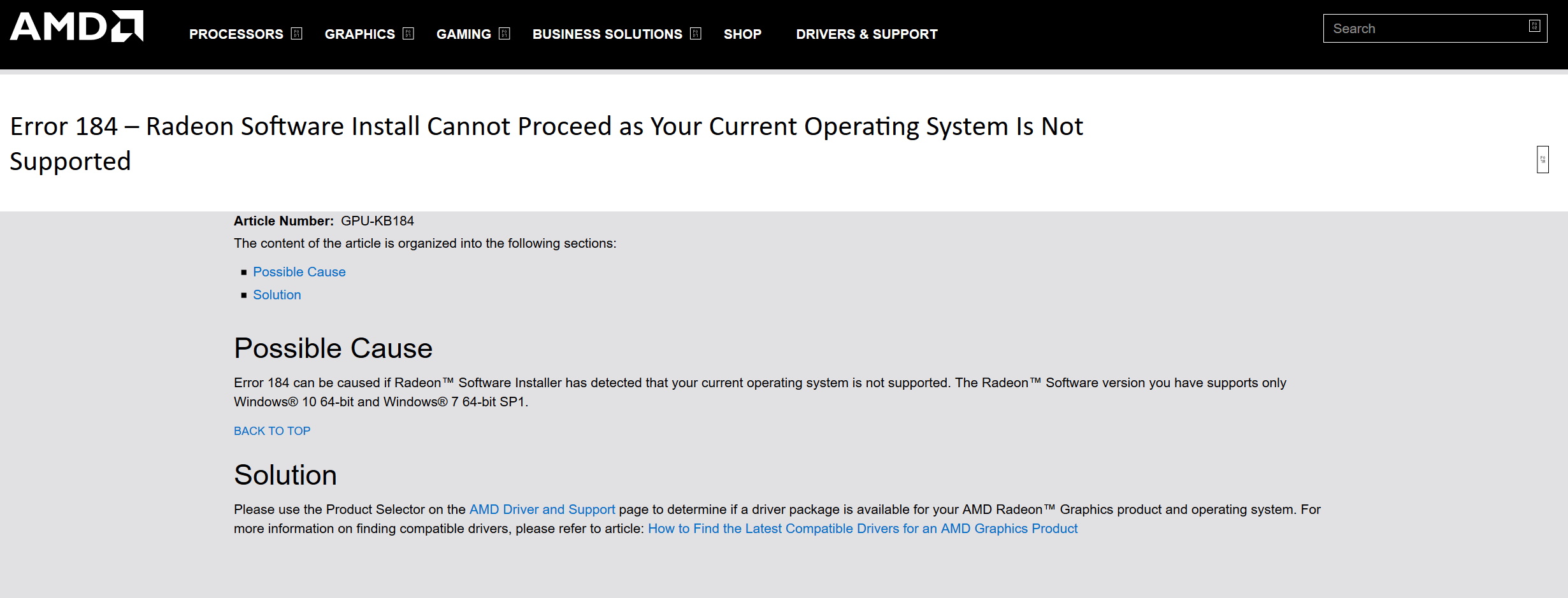Click the icon right of article title

pos(1543,159)
